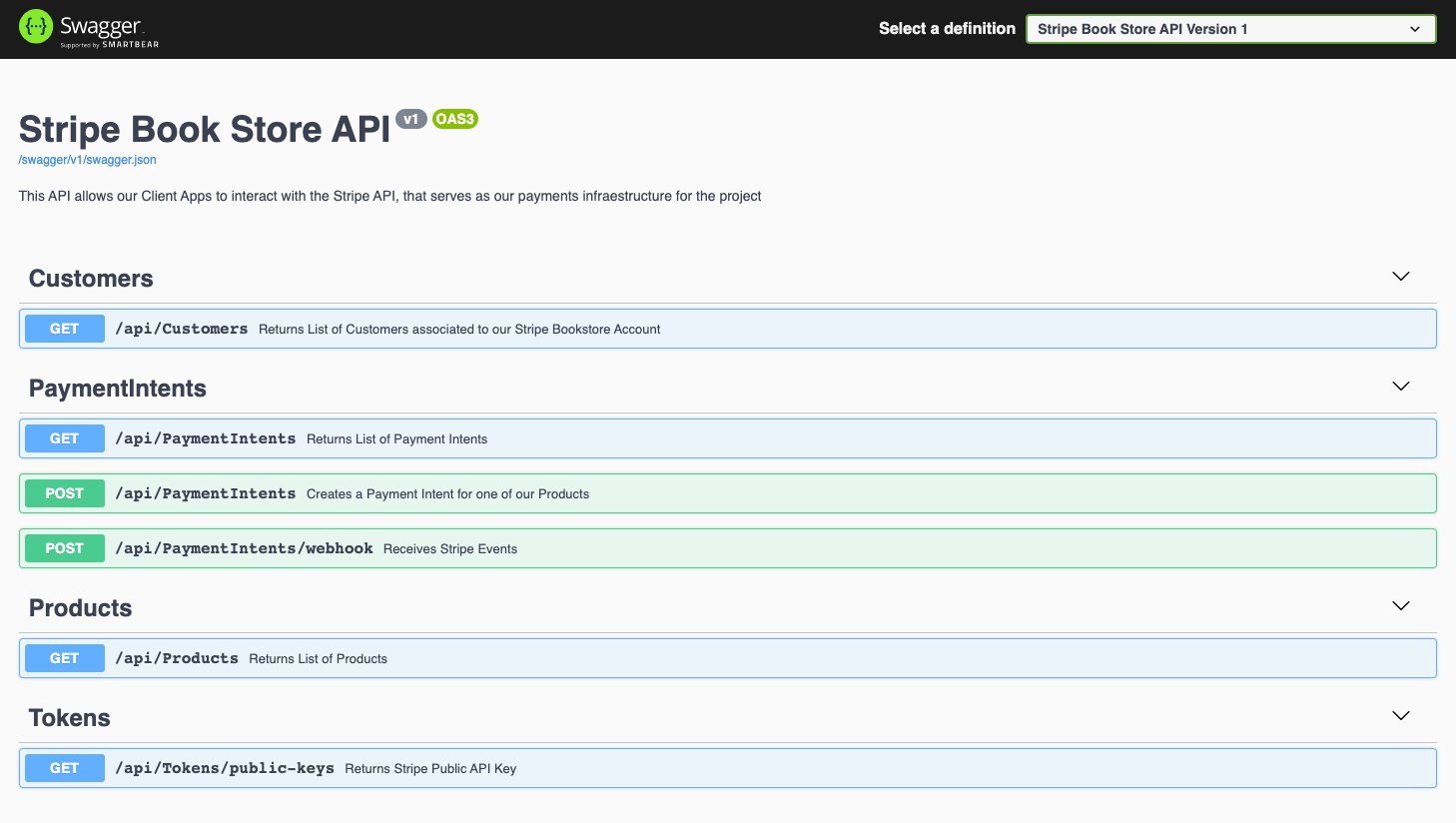Collapse the Customers section chevron
Image resolution: width=1456 pixels, height=823 pixels.
(1401, 277)
